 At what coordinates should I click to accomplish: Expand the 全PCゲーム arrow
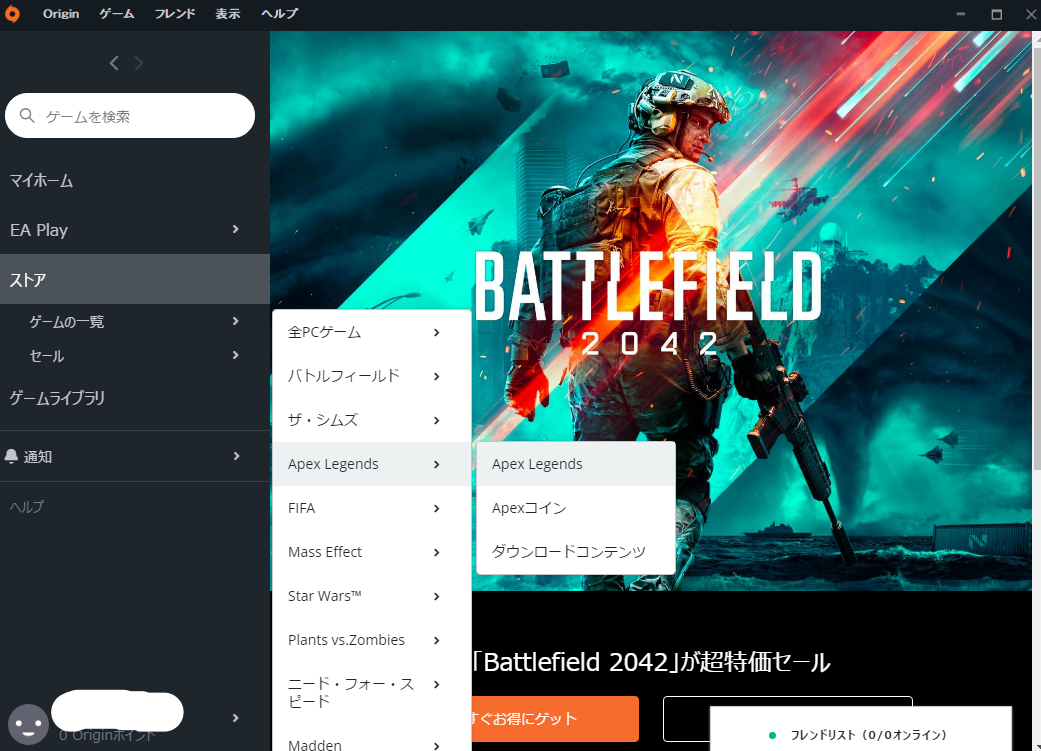436,333
